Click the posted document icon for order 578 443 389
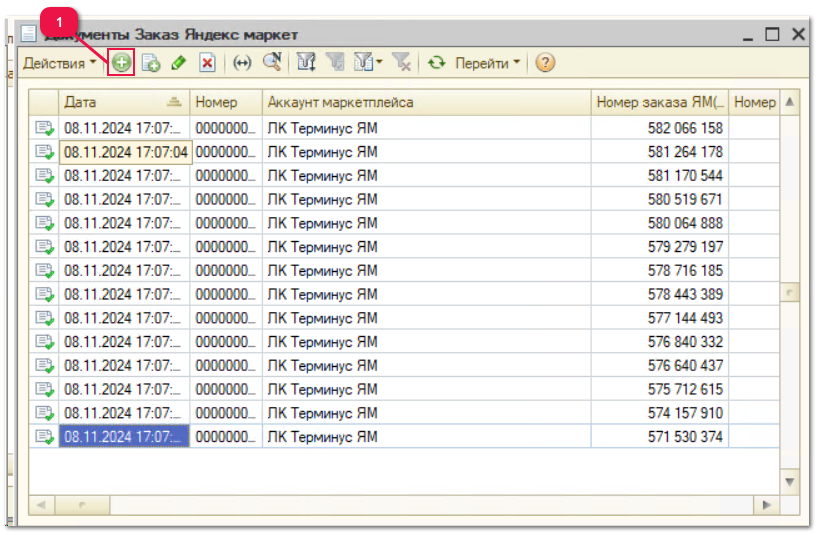The image size is (818, 535). pos(44,294)
